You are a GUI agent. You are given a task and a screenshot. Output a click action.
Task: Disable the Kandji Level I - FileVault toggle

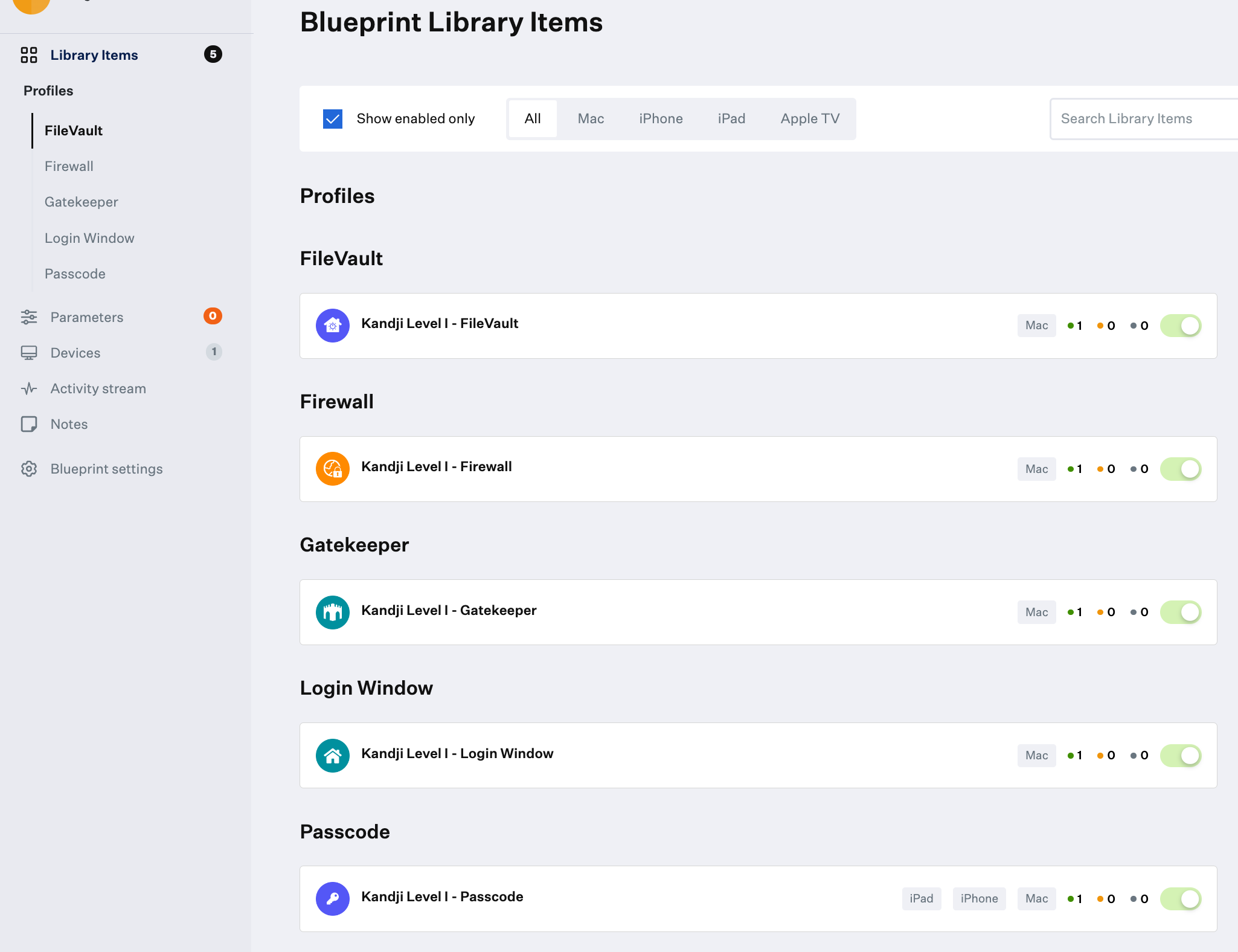tap(1181, 326)
